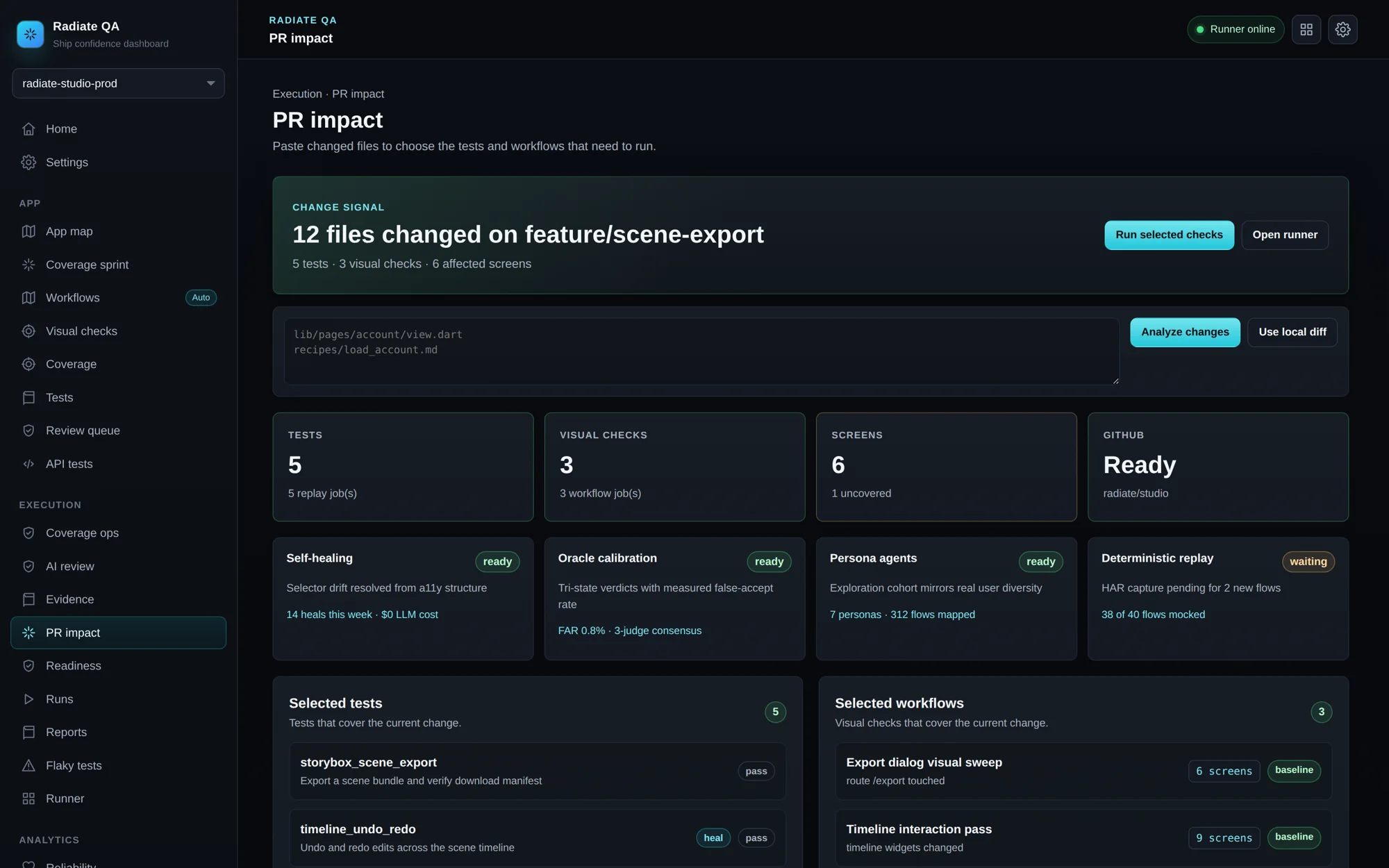Click the Persona agents ready badge
This screenshot has height=868, width=1389.
pos(1040,562)
